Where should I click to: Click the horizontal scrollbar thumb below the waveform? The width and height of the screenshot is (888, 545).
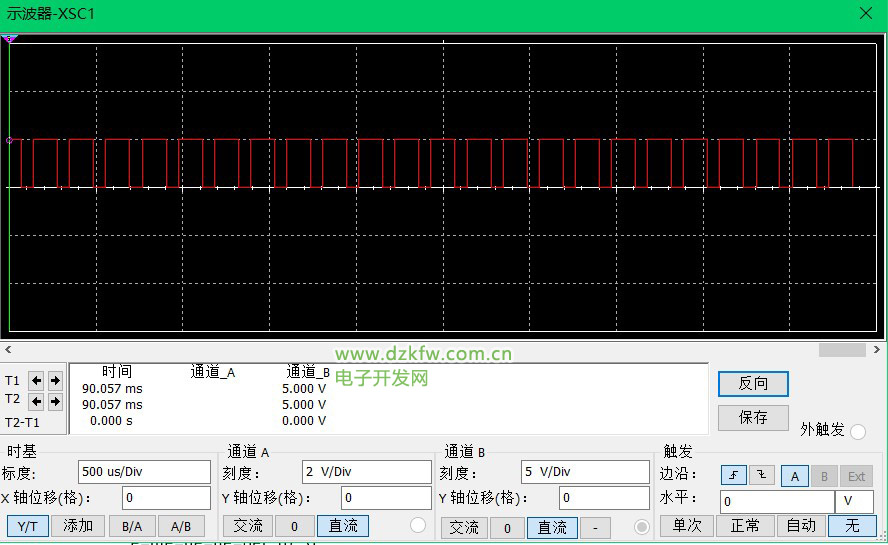click(x=842, y=350)
